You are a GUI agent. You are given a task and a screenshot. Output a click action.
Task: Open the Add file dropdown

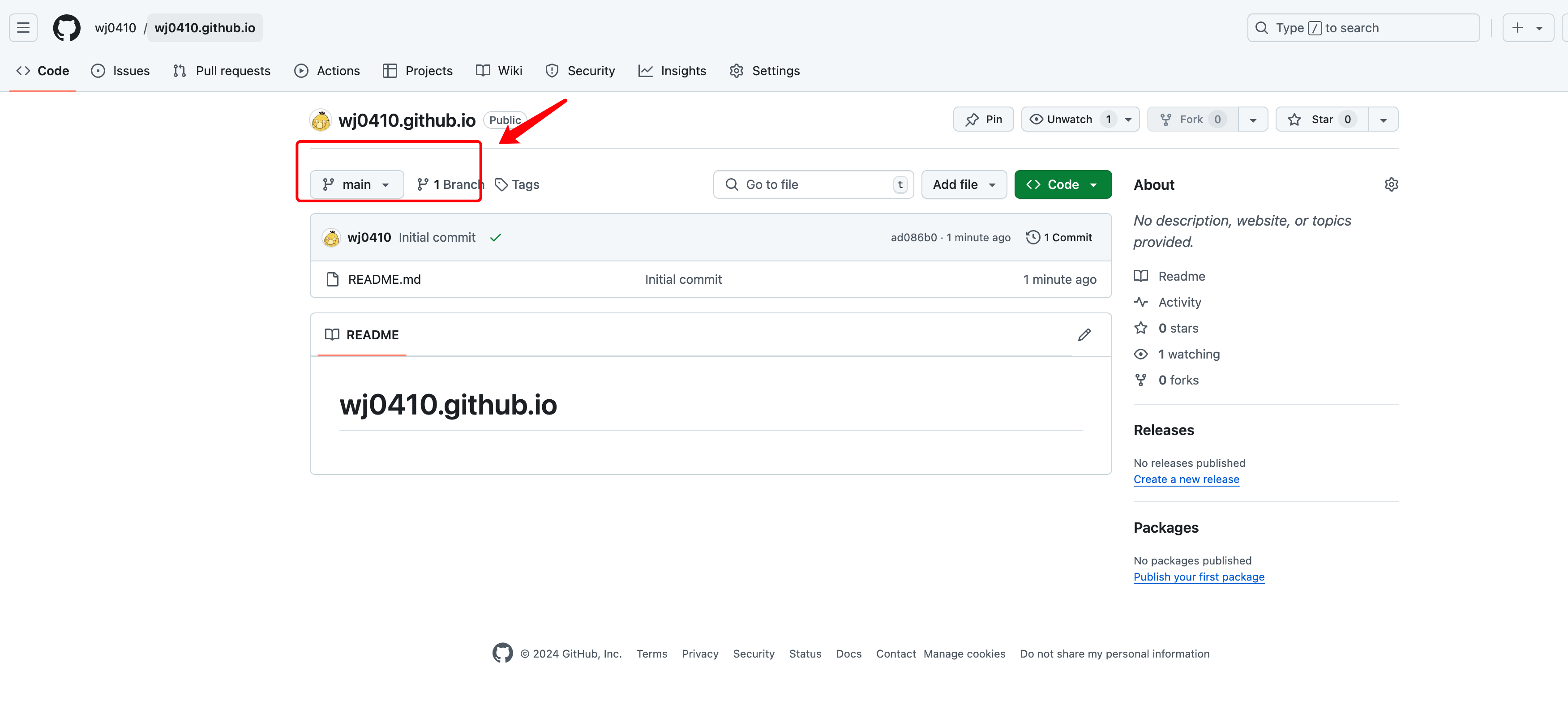click(x=964, y=184)
